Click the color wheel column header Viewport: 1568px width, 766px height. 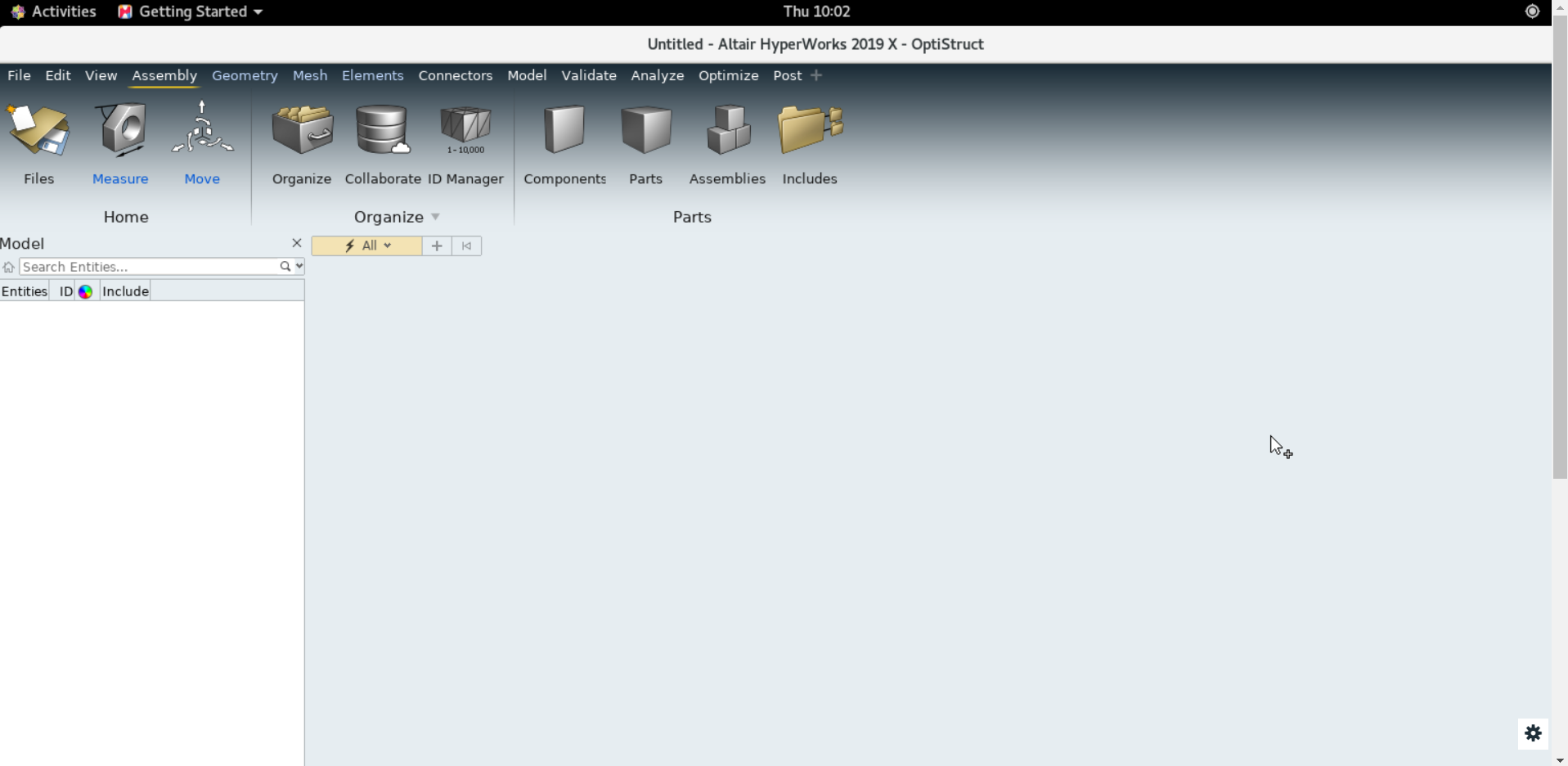pos(85,291)
